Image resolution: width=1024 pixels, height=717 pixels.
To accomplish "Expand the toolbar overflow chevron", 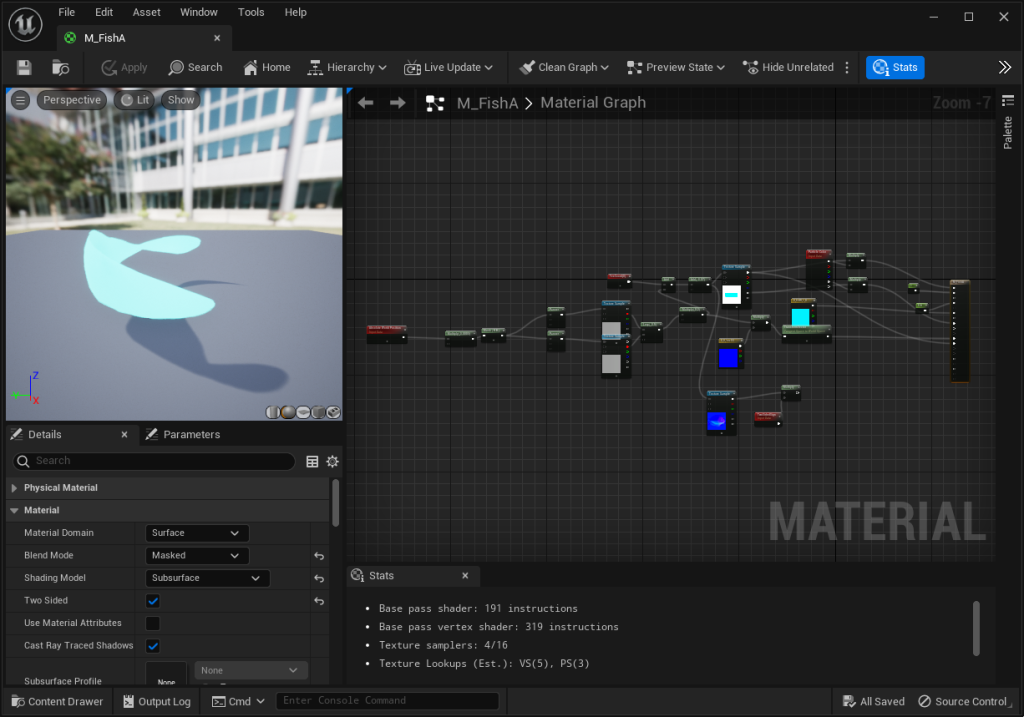I will [x=1004, y=67].
